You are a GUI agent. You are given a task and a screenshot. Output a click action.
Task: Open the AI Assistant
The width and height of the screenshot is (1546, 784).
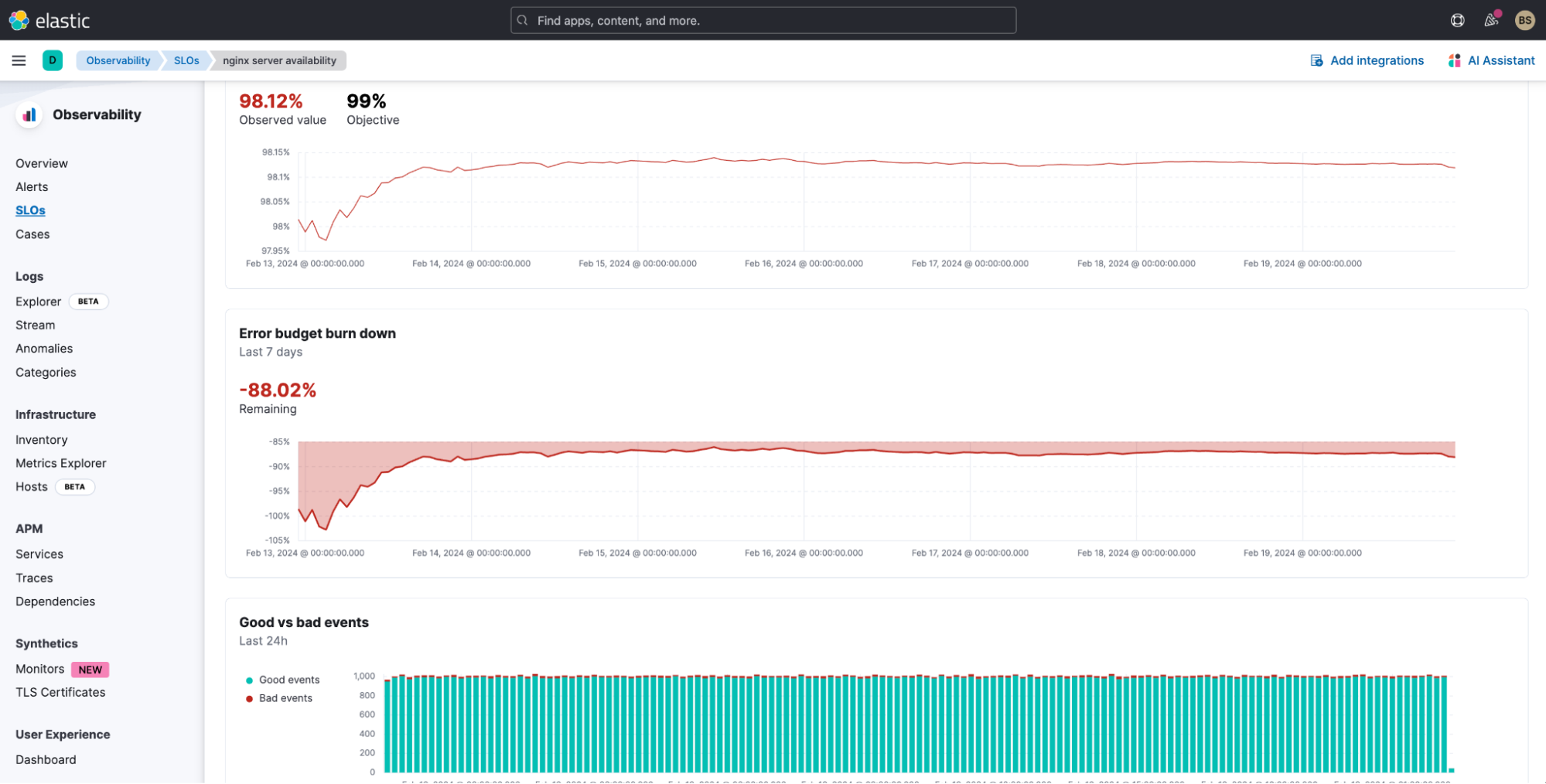point(1491,60)
